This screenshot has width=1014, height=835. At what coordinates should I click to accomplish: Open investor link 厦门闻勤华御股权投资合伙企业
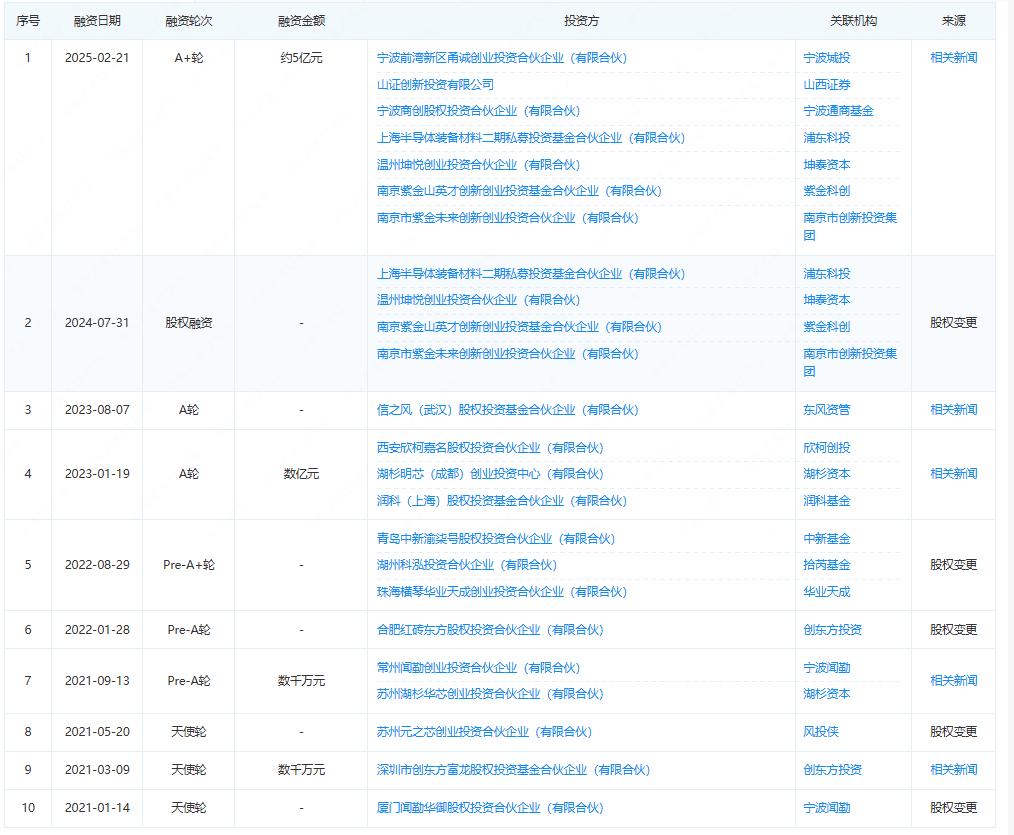490,808
